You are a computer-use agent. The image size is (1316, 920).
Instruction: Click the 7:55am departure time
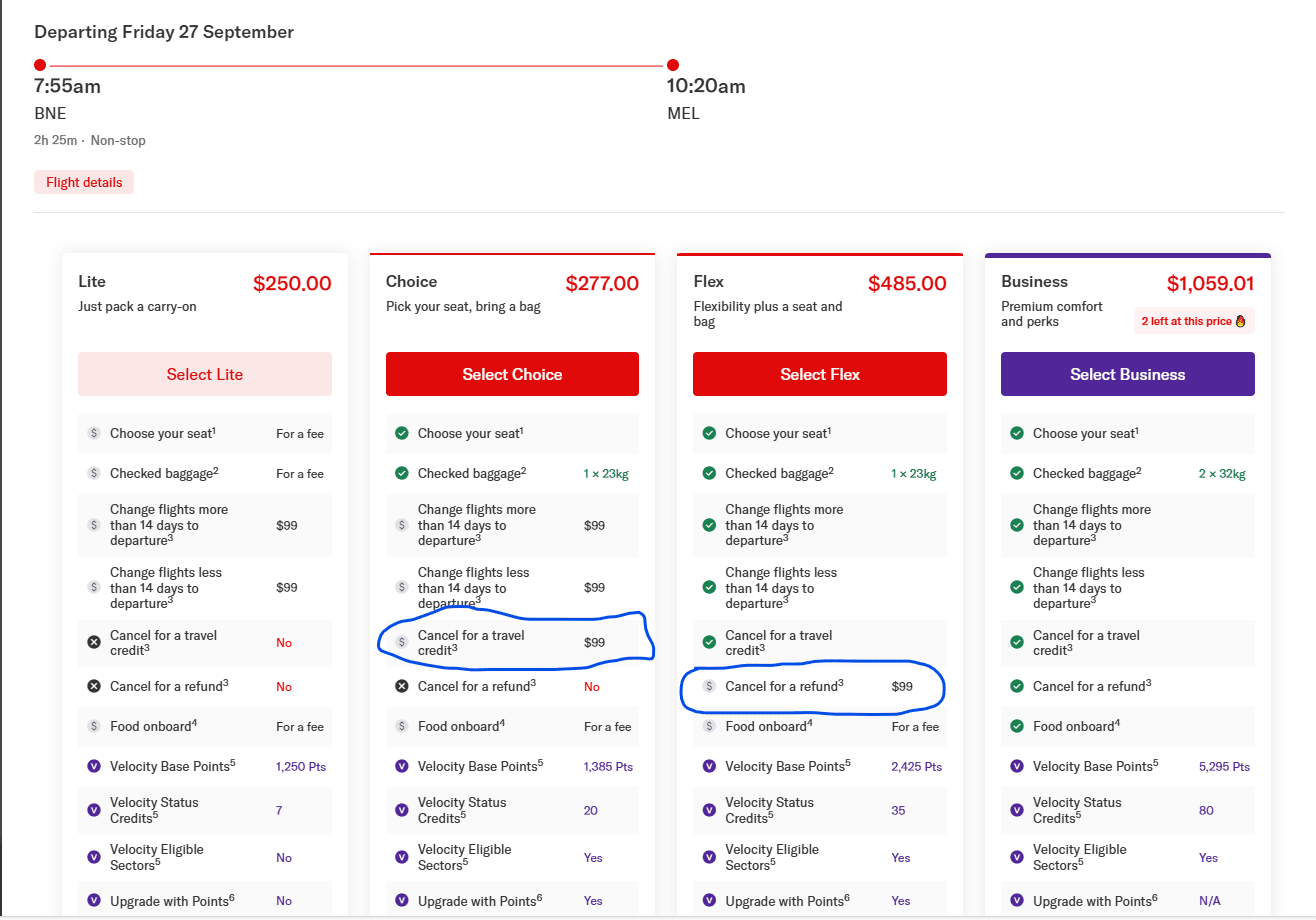click(x=67, y=86)
